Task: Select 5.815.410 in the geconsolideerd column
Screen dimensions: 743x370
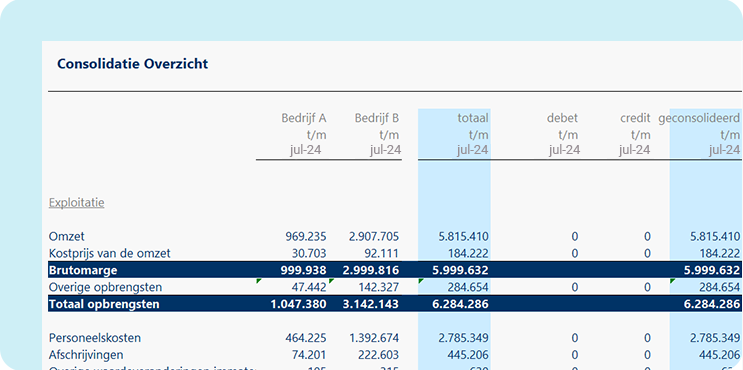Action: (715, 236)
